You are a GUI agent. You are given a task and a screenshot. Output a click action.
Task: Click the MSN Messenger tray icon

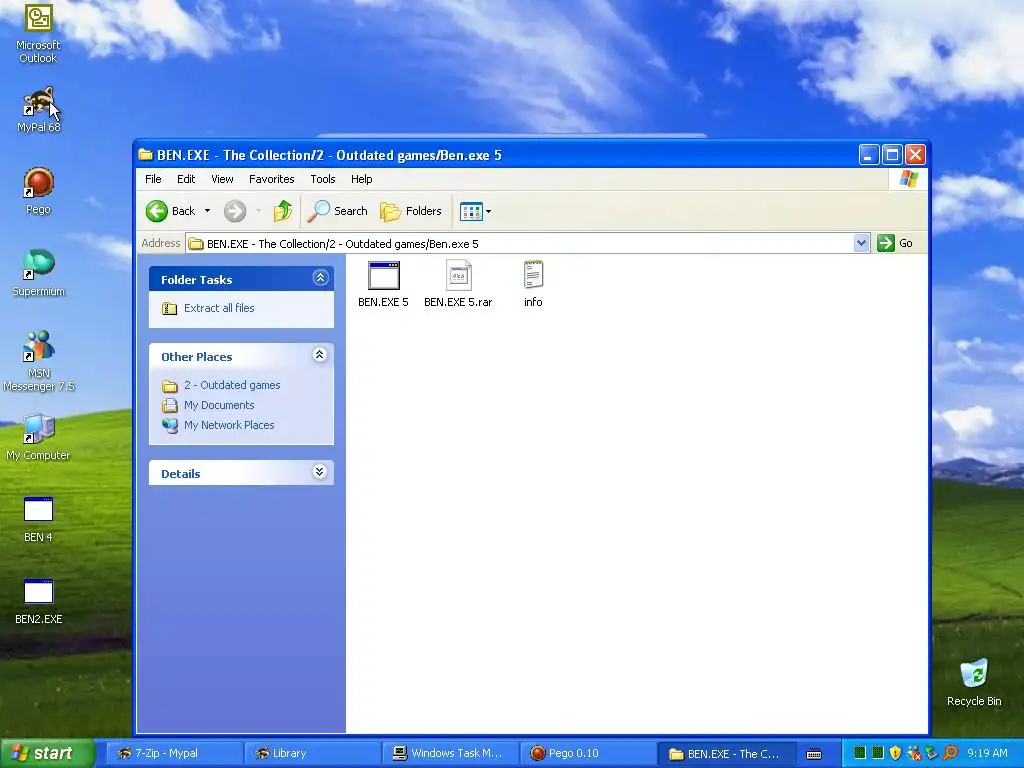914,753
